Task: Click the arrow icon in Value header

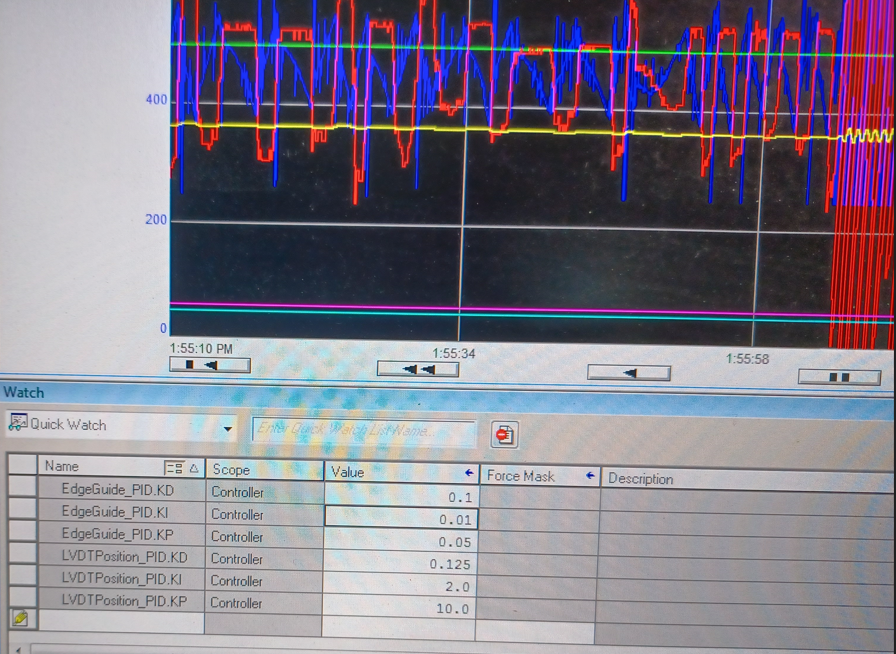Action: 469,473
